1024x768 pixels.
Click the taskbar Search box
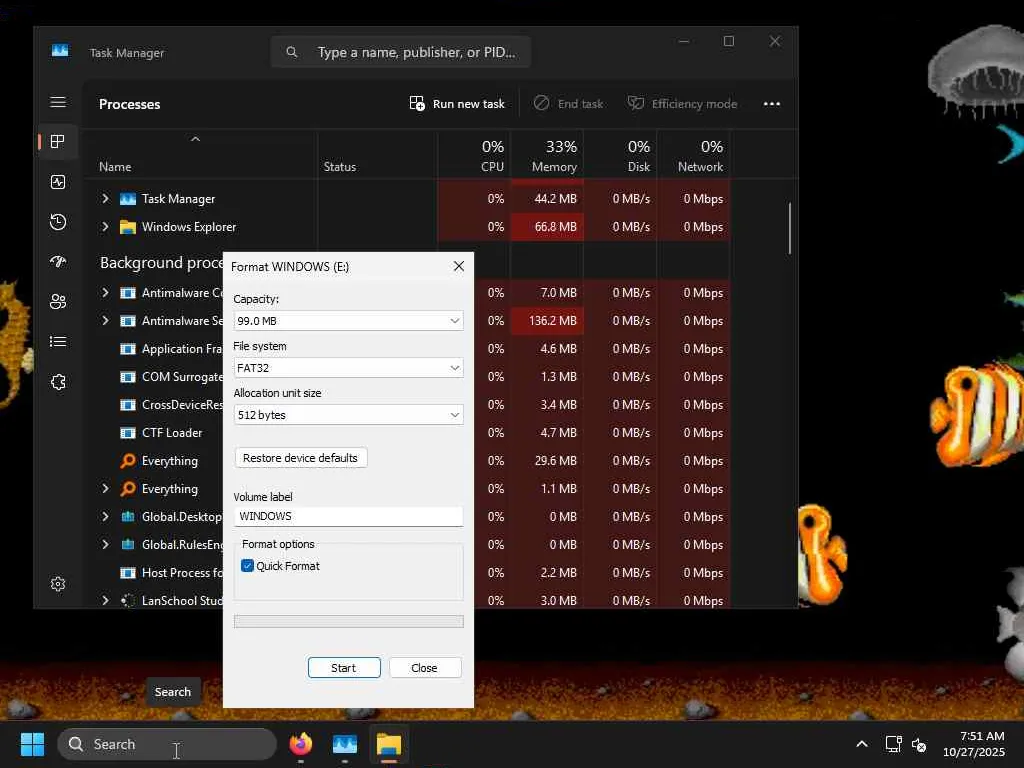coord(167,744)
